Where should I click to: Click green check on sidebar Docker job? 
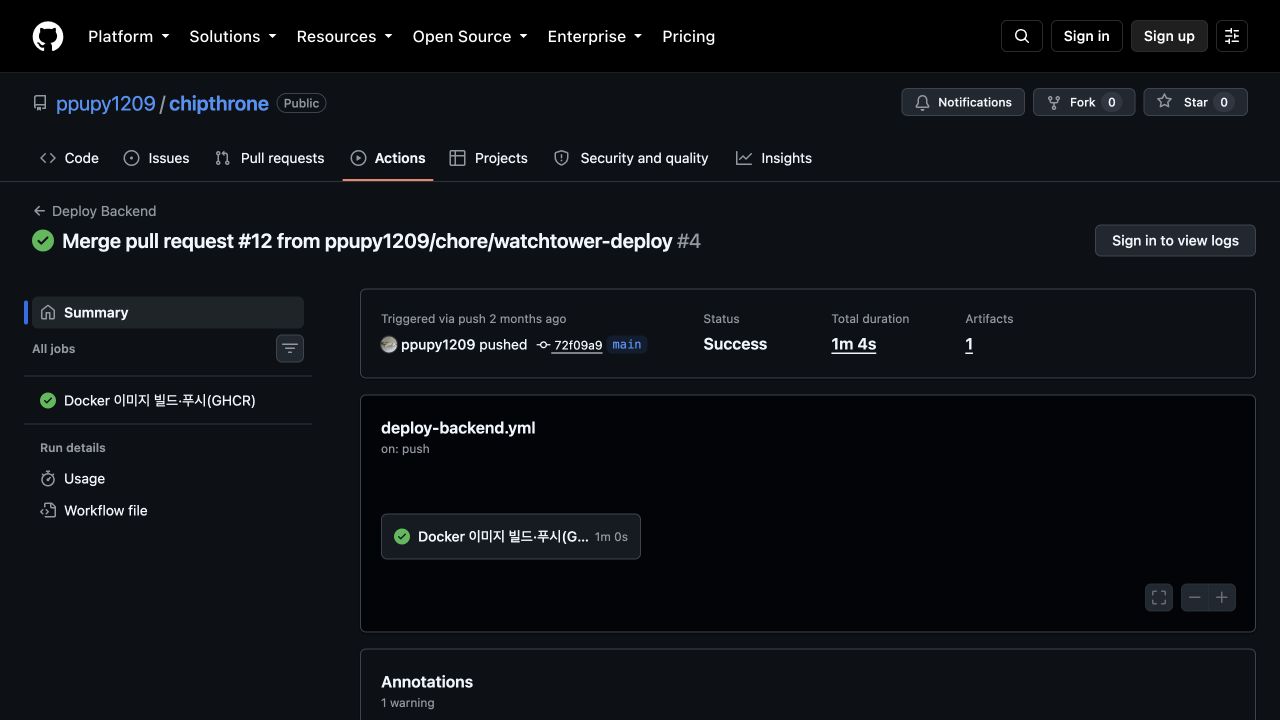click(x=48, y=400)
